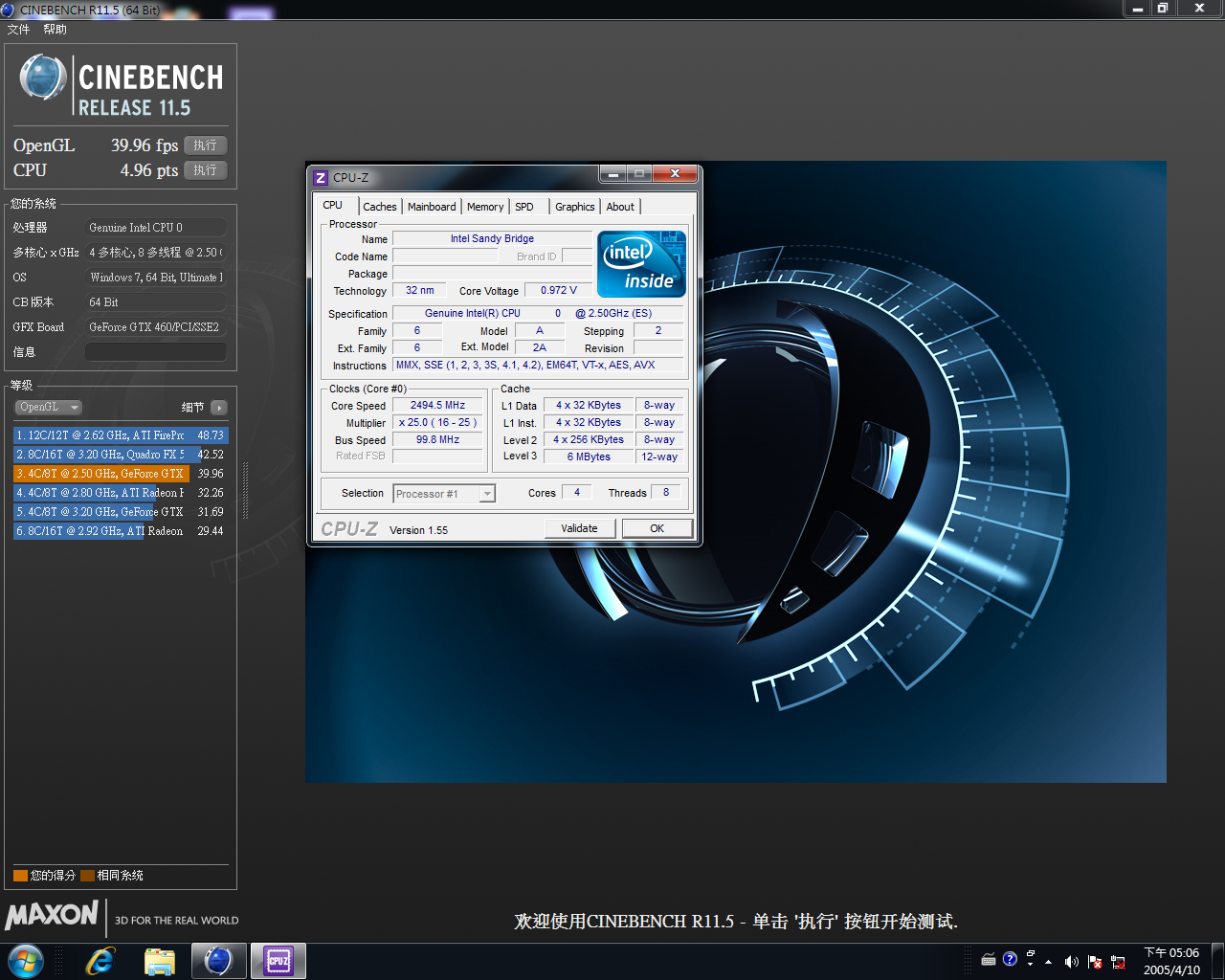This screenshot has width=1225, height=980.
Task: Click the Intel inside logo in CPU-Z
Action: (x=641, y=263)
